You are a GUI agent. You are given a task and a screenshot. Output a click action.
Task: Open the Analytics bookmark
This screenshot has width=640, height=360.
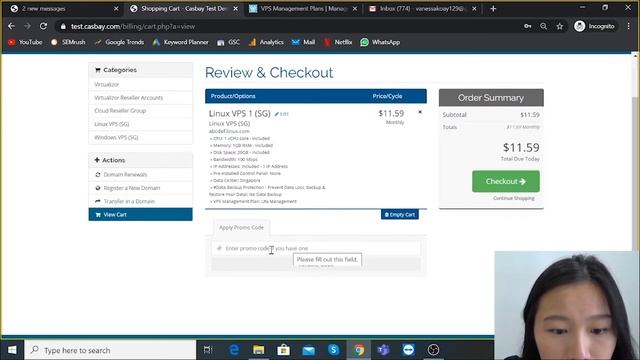click(x=266, y=42)
